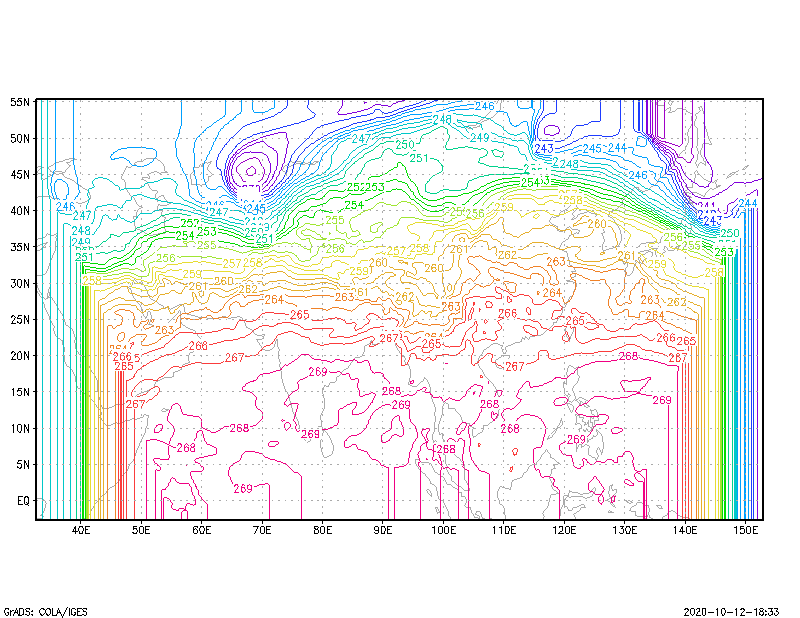Screen dimensions: 800x618
Task: Click the 30N latitude axis label
Action: click(20, 283)
